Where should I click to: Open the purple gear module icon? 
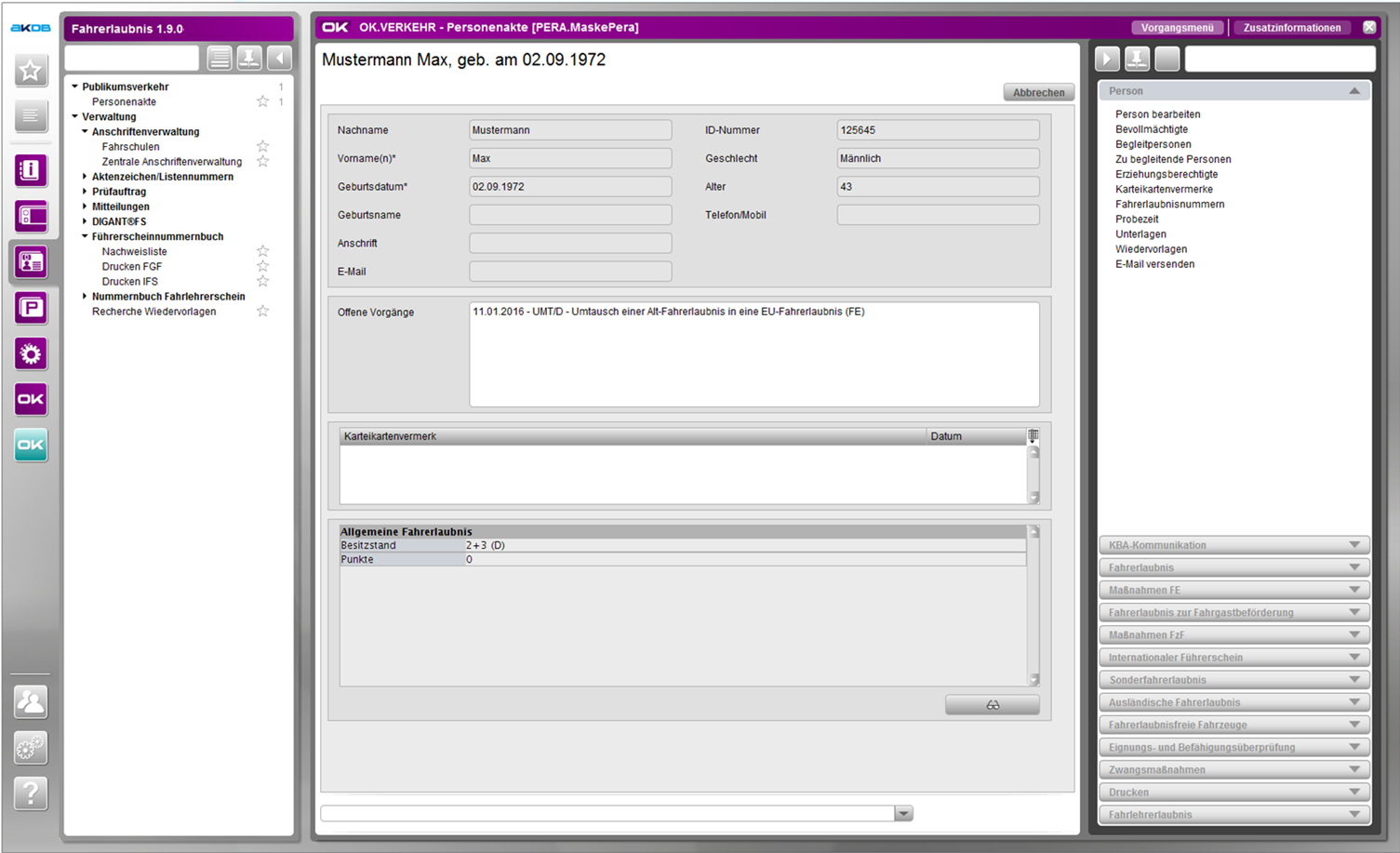pyautogui.click(x=31, y=353)
